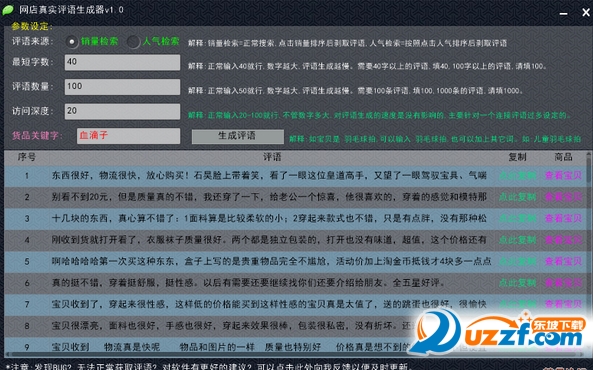Click 查看宝贝 in row 6

coord(563,283)
